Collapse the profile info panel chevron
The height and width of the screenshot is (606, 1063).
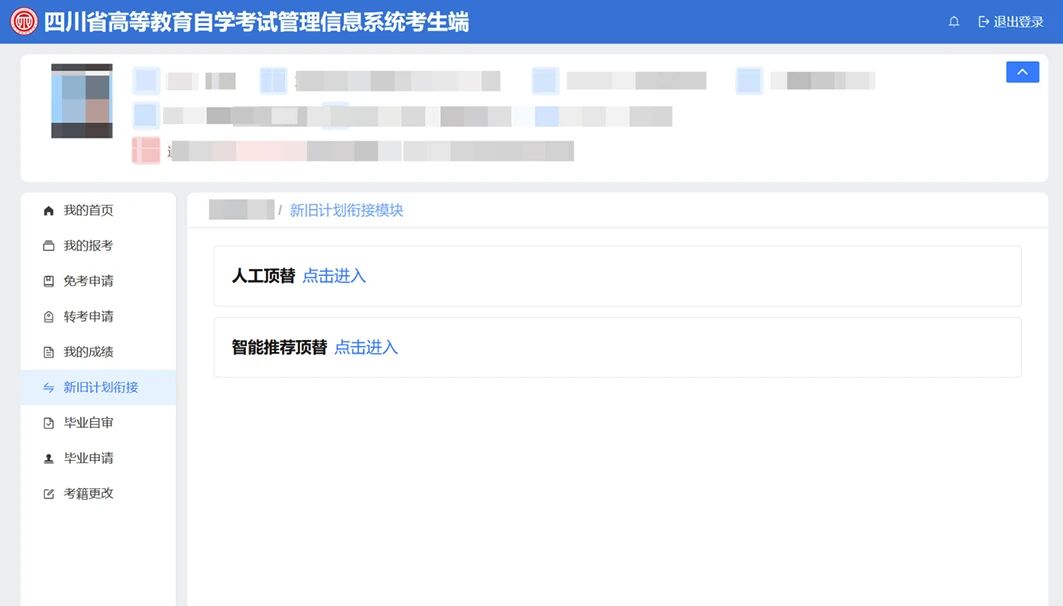[x=1022, y=72]
